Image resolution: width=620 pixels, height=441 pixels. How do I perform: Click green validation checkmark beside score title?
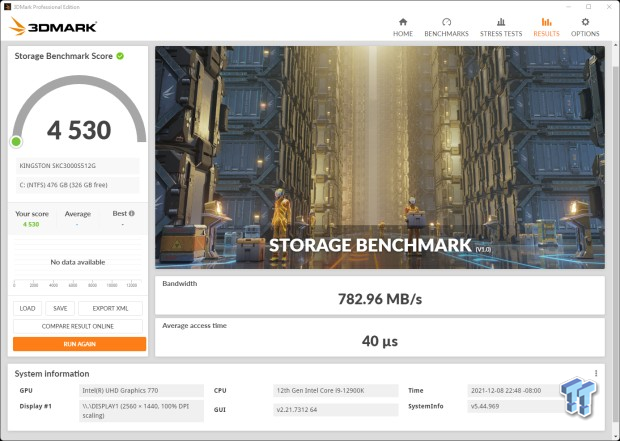(x=120, y=56)
